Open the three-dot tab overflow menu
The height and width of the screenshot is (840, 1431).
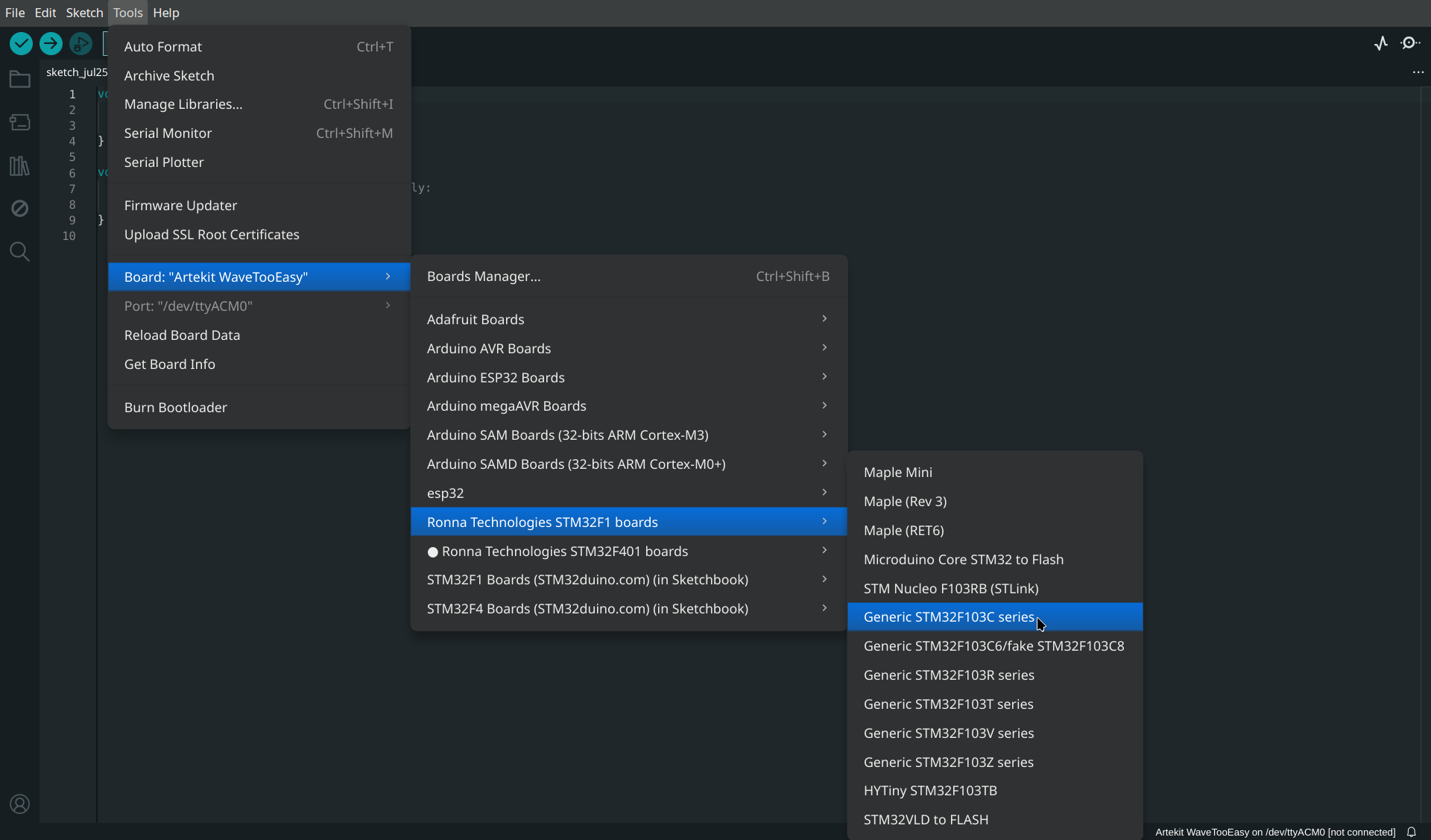(x=1418, y=72)
